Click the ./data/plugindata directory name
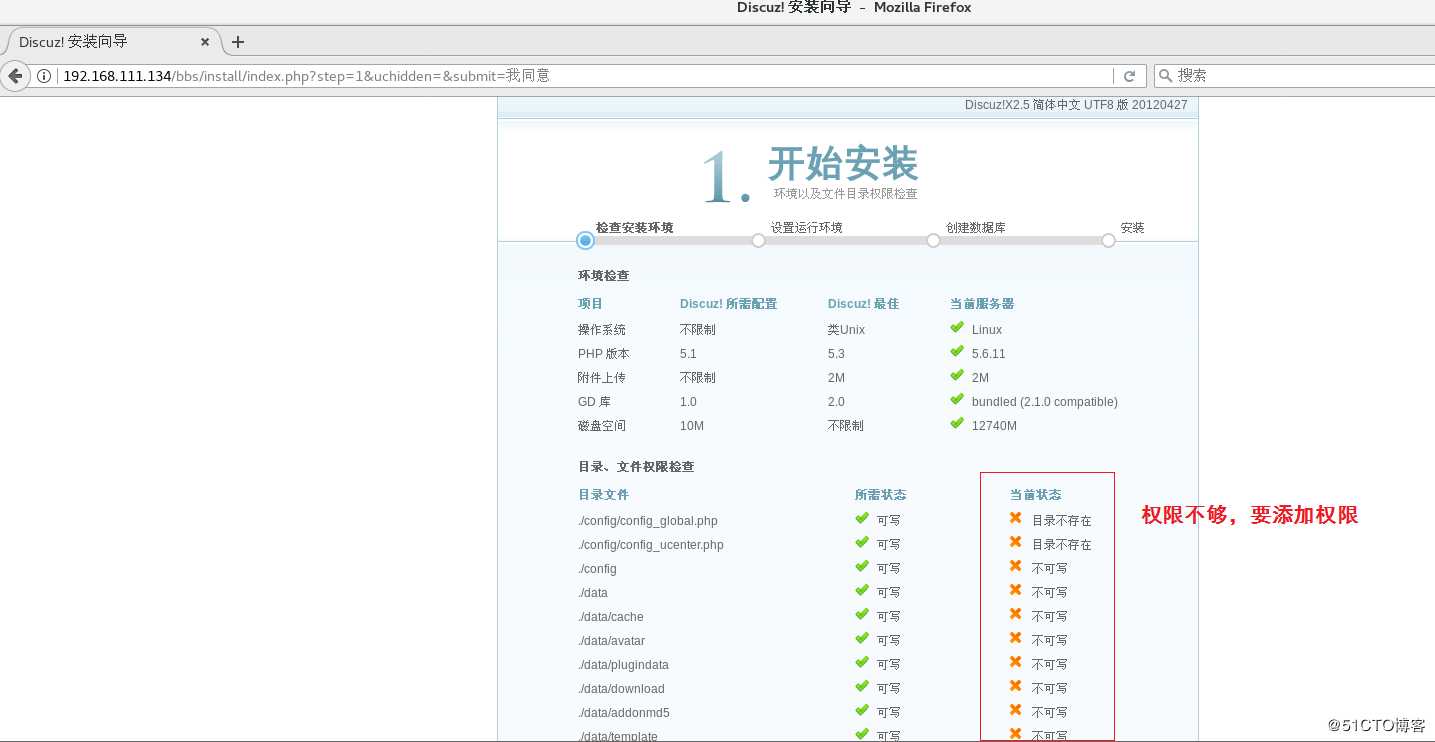 624,665
